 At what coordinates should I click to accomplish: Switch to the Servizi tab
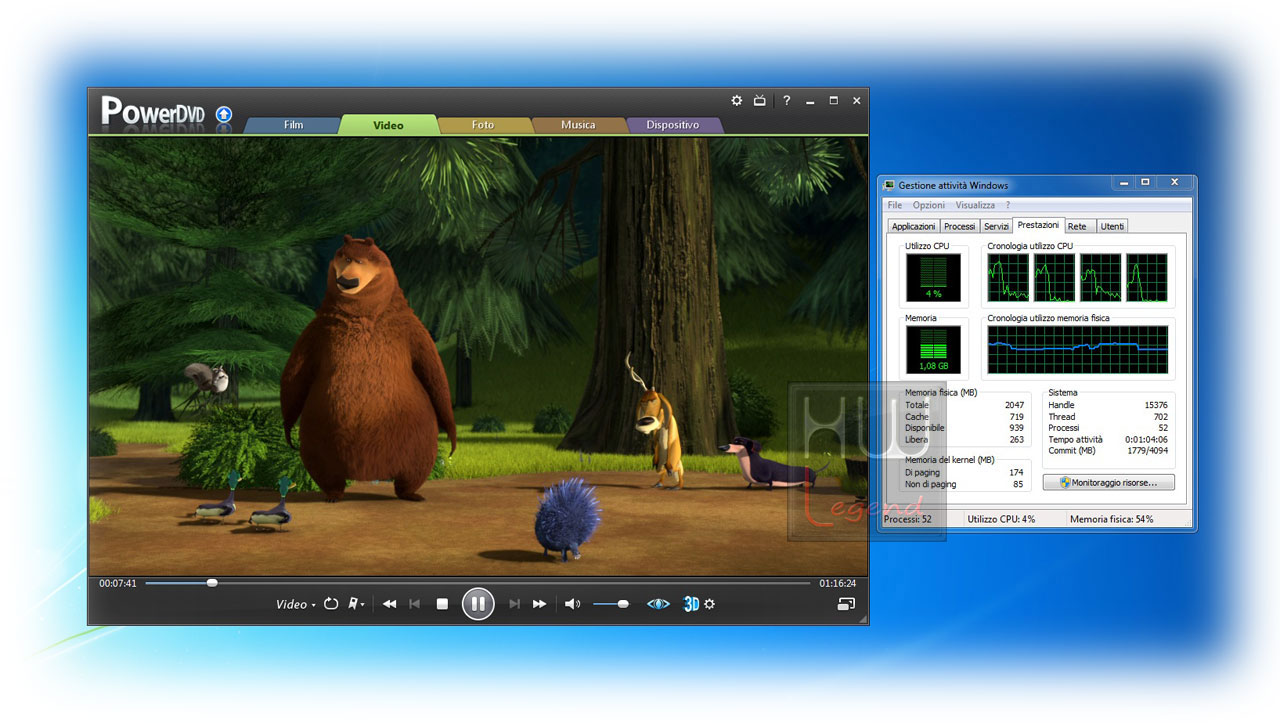996,226
